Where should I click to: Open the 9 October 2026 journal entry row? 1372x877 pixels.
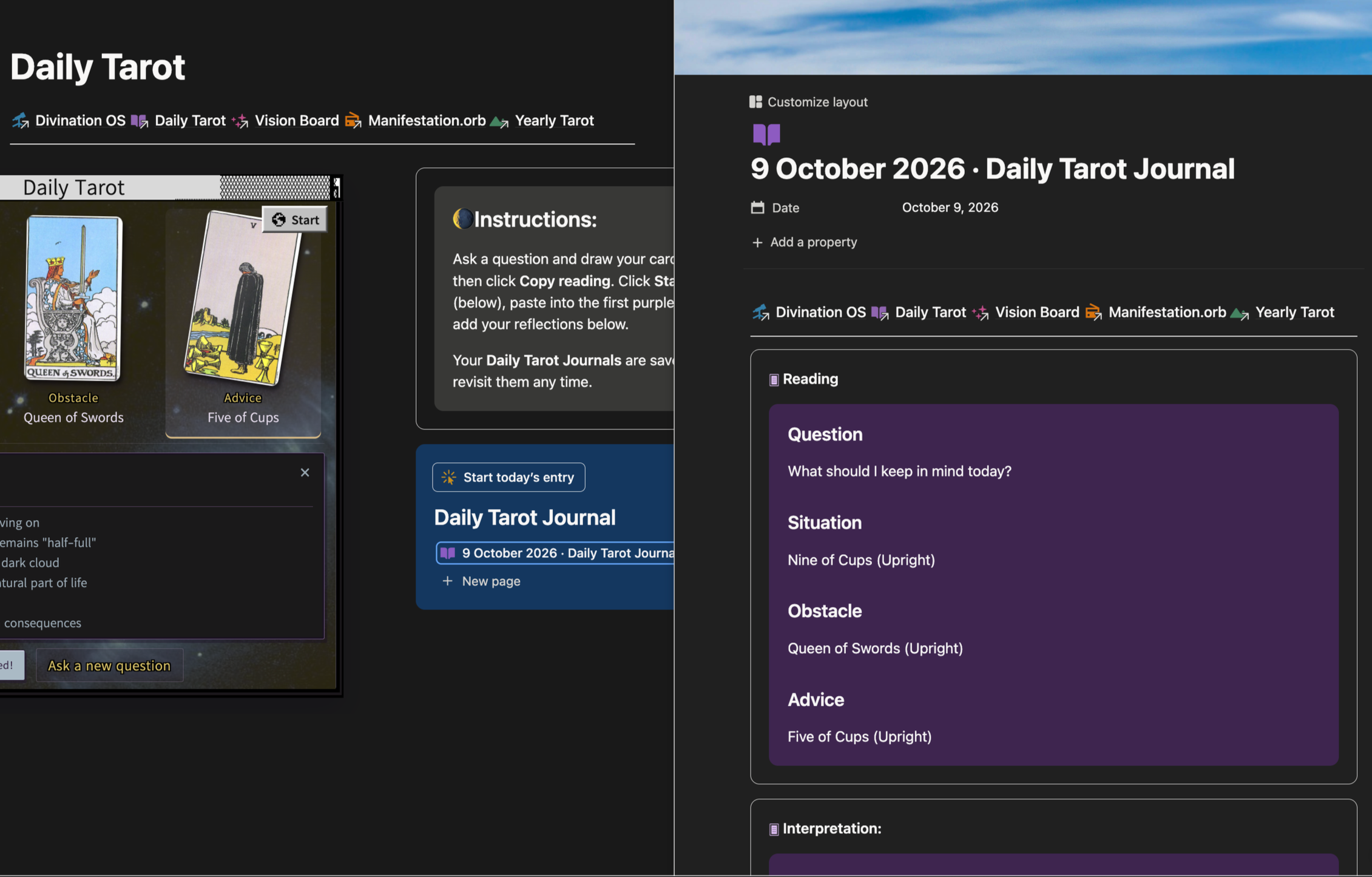555,553
